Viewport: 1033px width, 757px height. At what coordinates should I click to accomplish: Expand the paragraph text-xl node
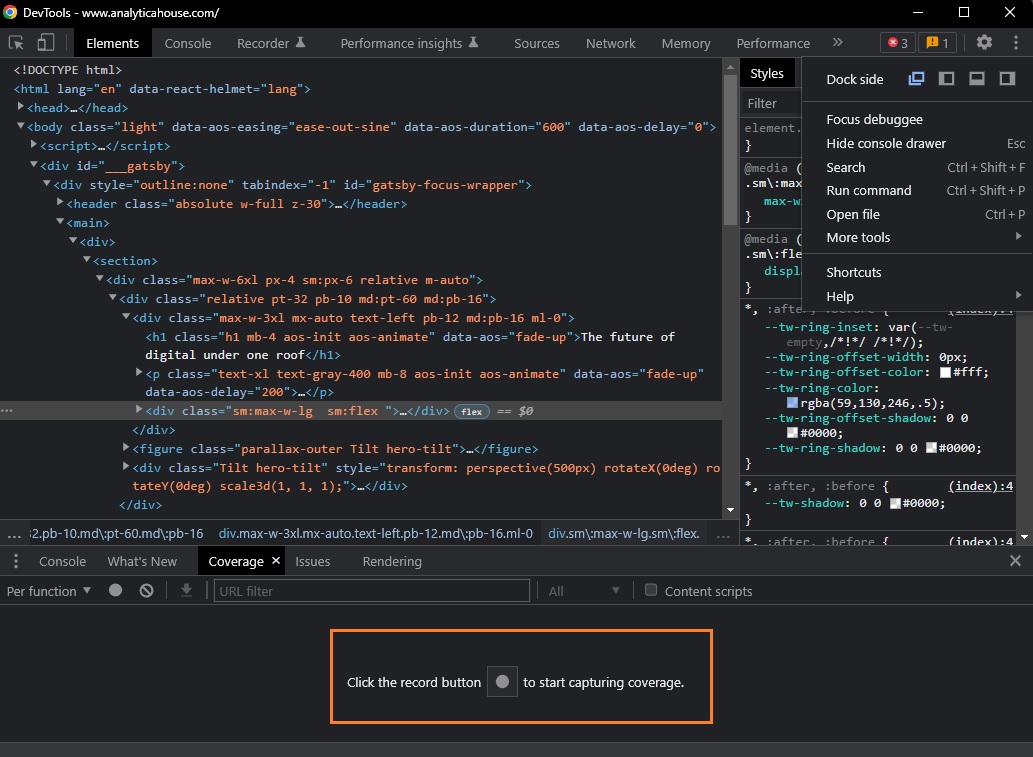click(139, 372)
